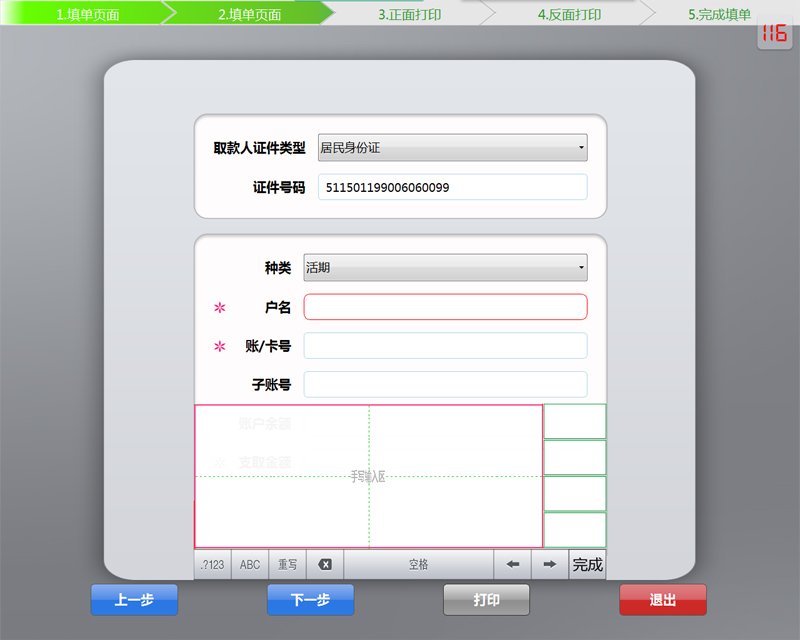Image resolution: width=800 pixels, height=640 pixels.
Task: Tap the 完成 done key
Action: pos(587,564)
